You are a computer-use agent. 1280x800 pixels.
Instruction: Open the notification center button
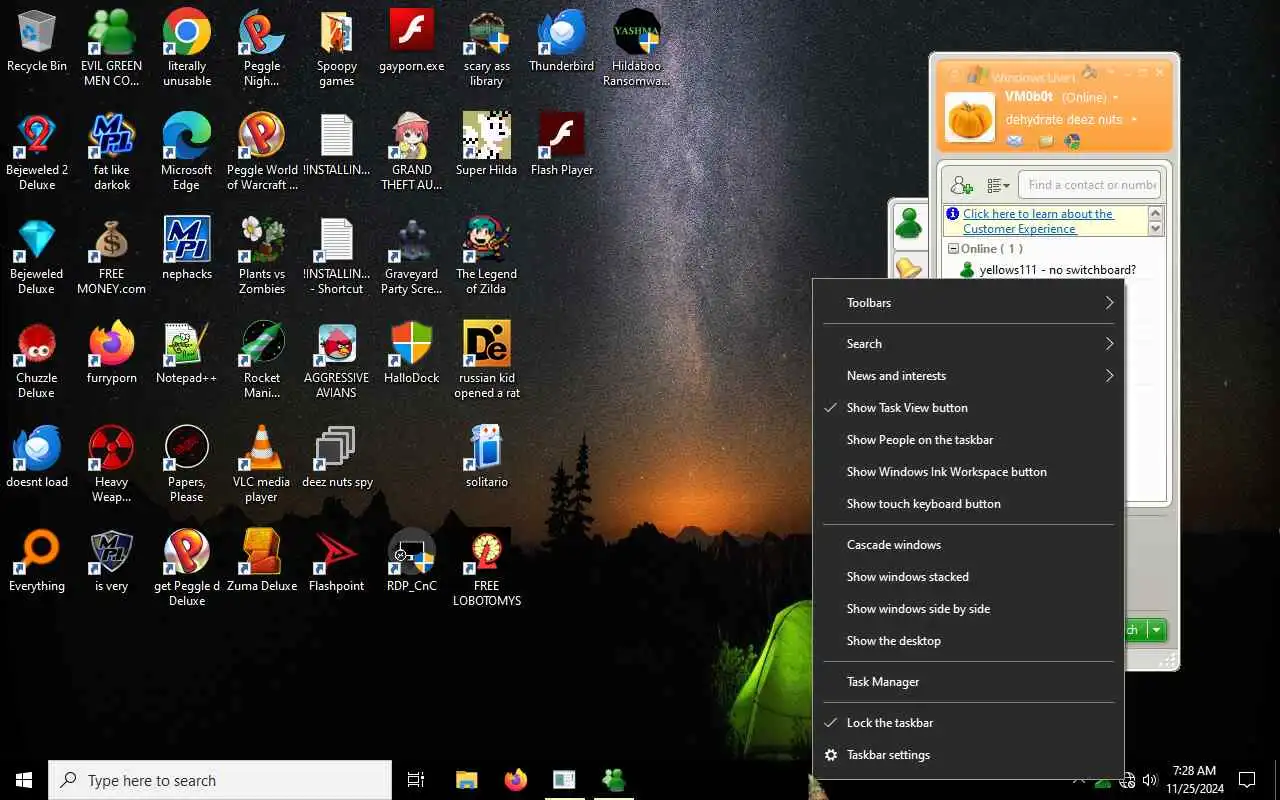[1247, 780]
